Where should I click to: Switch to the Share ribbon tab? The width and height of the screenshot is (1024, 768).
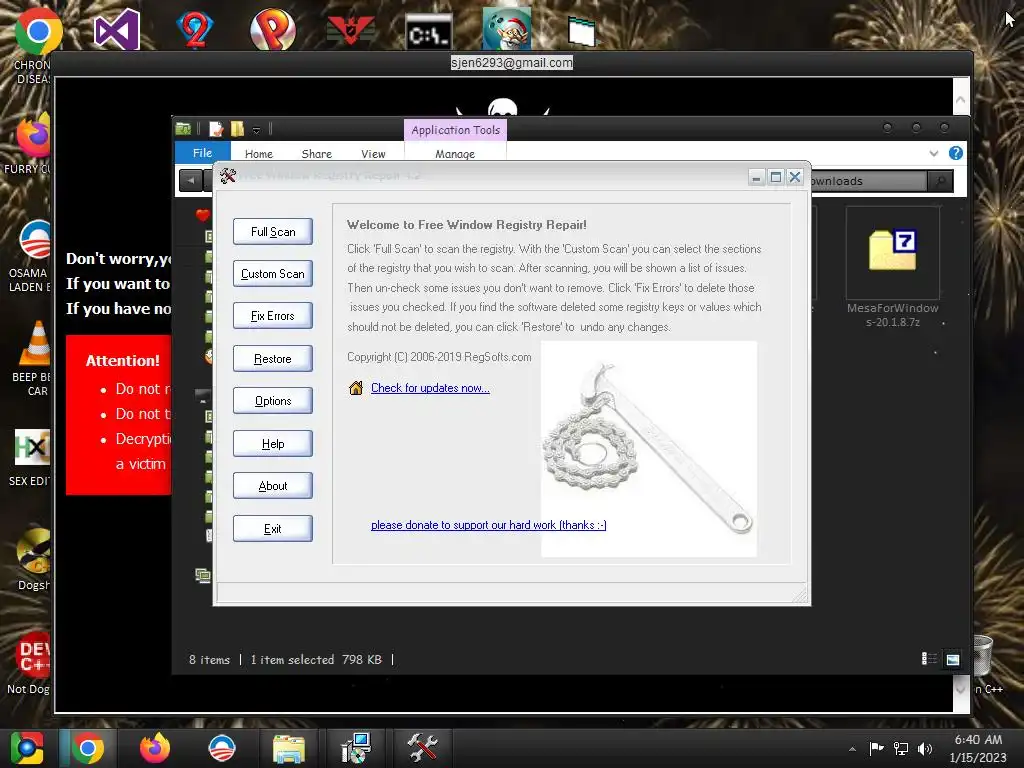pyautogui.click(x=317, y=154)
